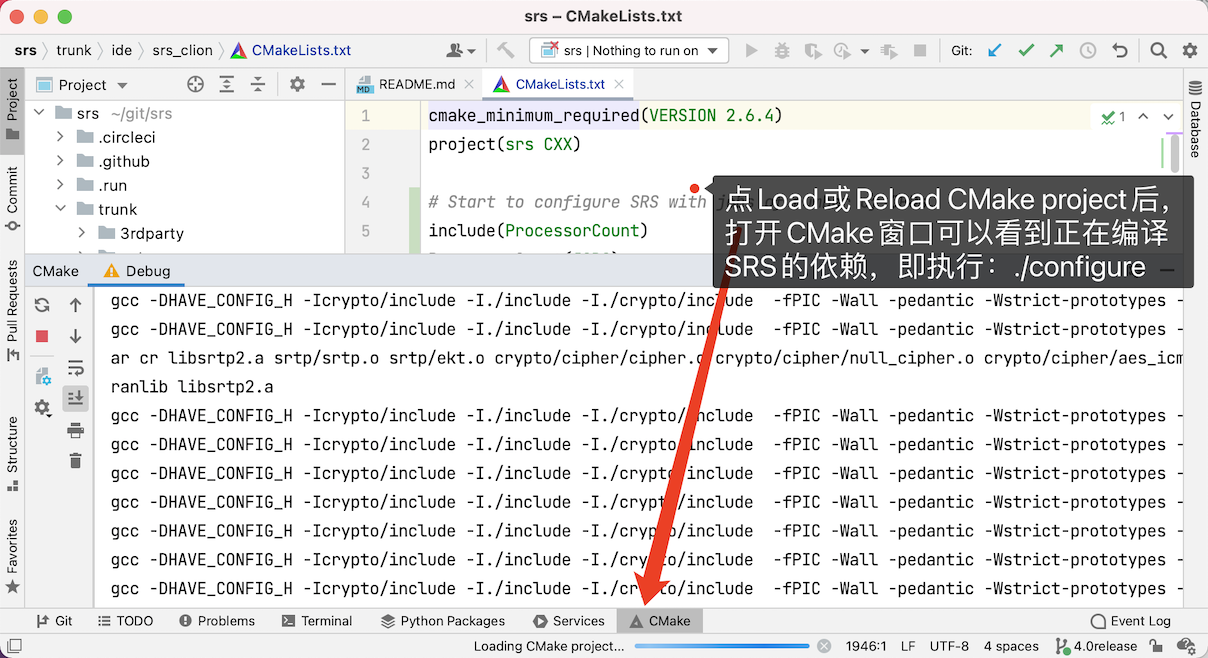Image resolution: width=1208 pixels, height=658 pixels.
Task: Click the Loading CMake project progress bar
Action: (722, 646)
